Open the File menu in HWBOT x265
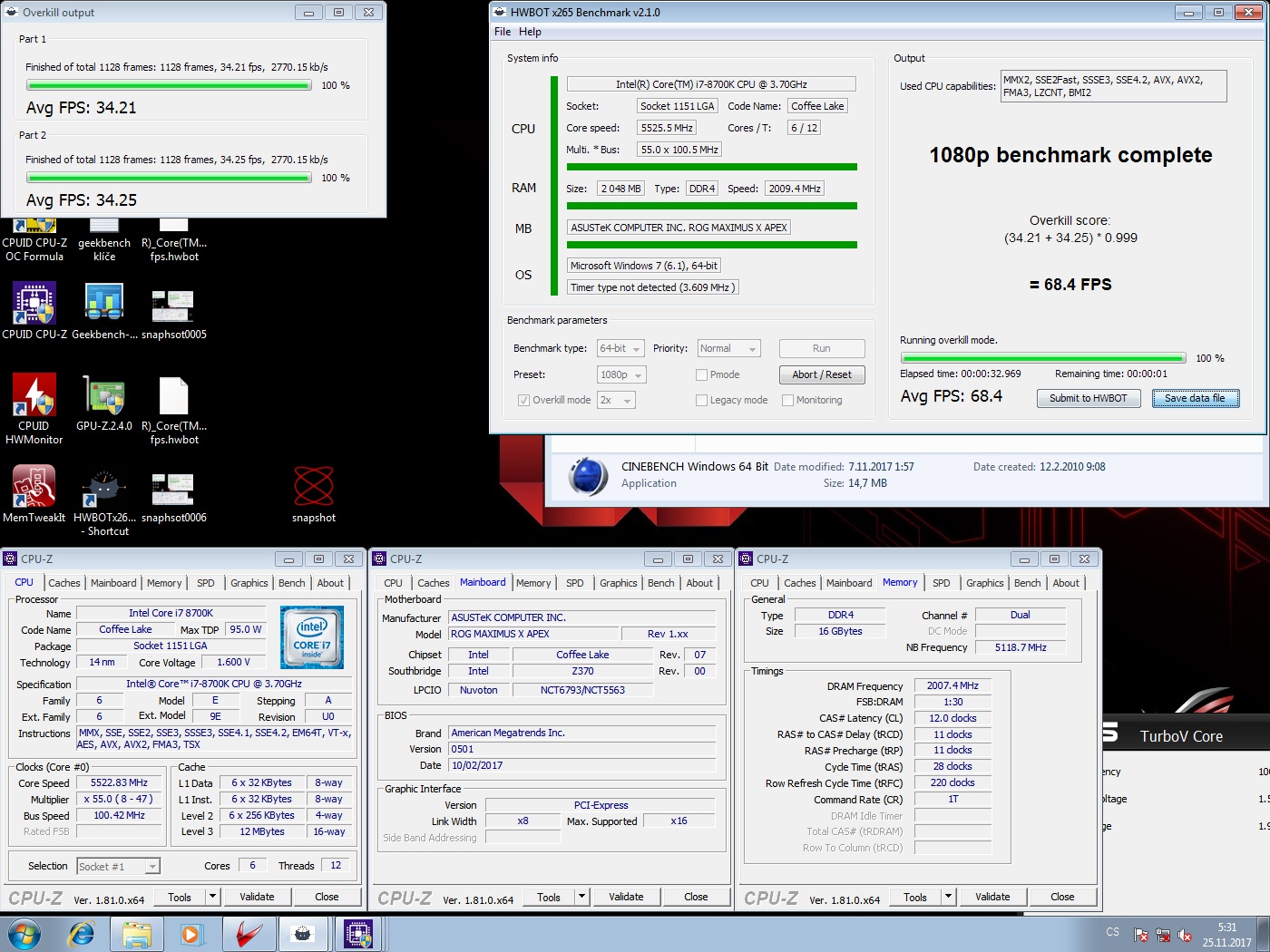This screenshot has width=1270, height=952. [x=503, y=32]
